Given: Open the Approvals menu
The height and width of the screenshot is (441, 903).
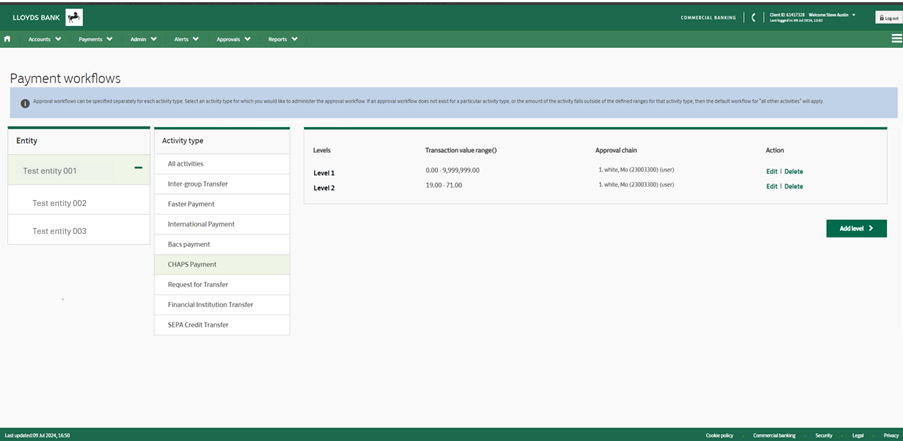Looking at the screenshot, I should [234, 39].
